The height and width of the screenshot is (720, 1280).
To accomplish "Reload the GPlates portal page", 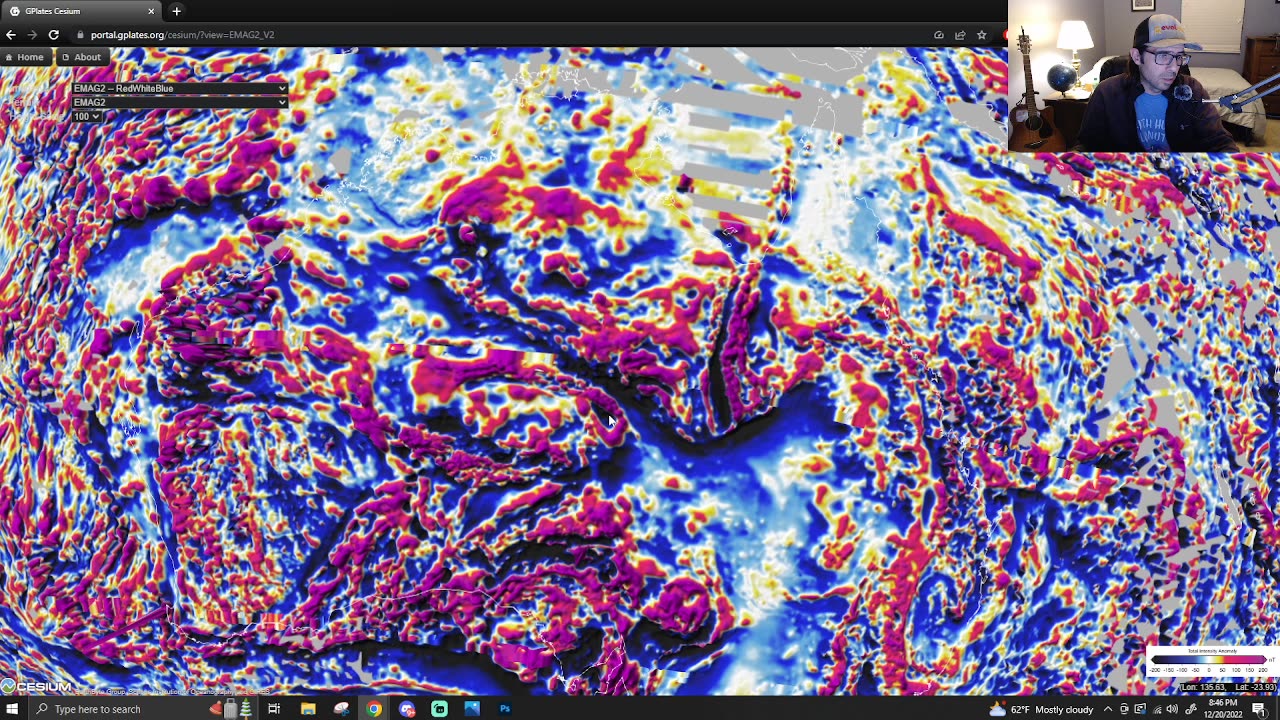I will [54, 35].
